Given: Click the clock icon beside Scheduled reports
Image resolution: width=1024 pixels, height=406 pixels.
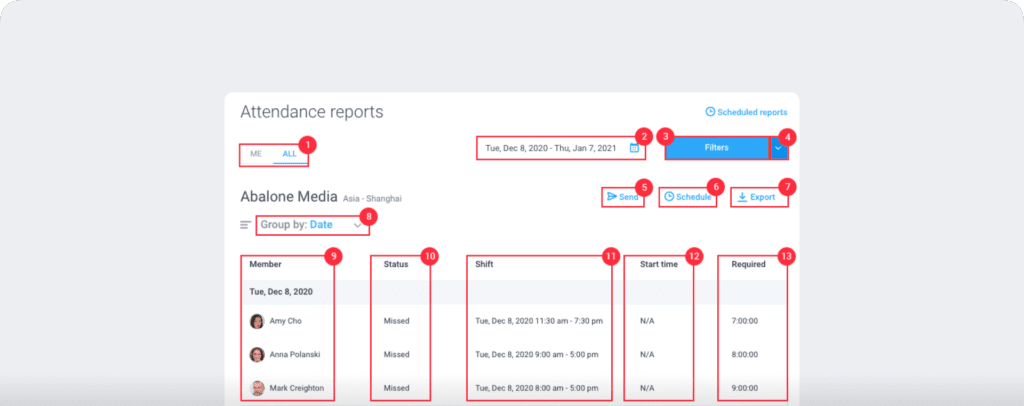Looking at the screenshot, I should coord(710,112).
